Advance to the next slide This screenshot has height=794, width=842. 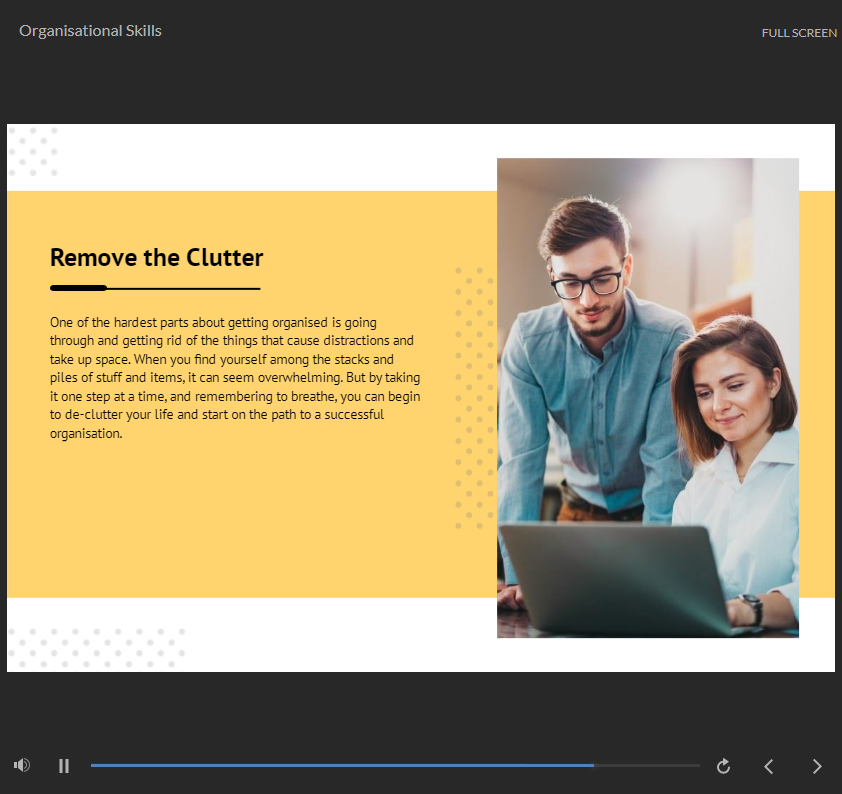(817, 766)
